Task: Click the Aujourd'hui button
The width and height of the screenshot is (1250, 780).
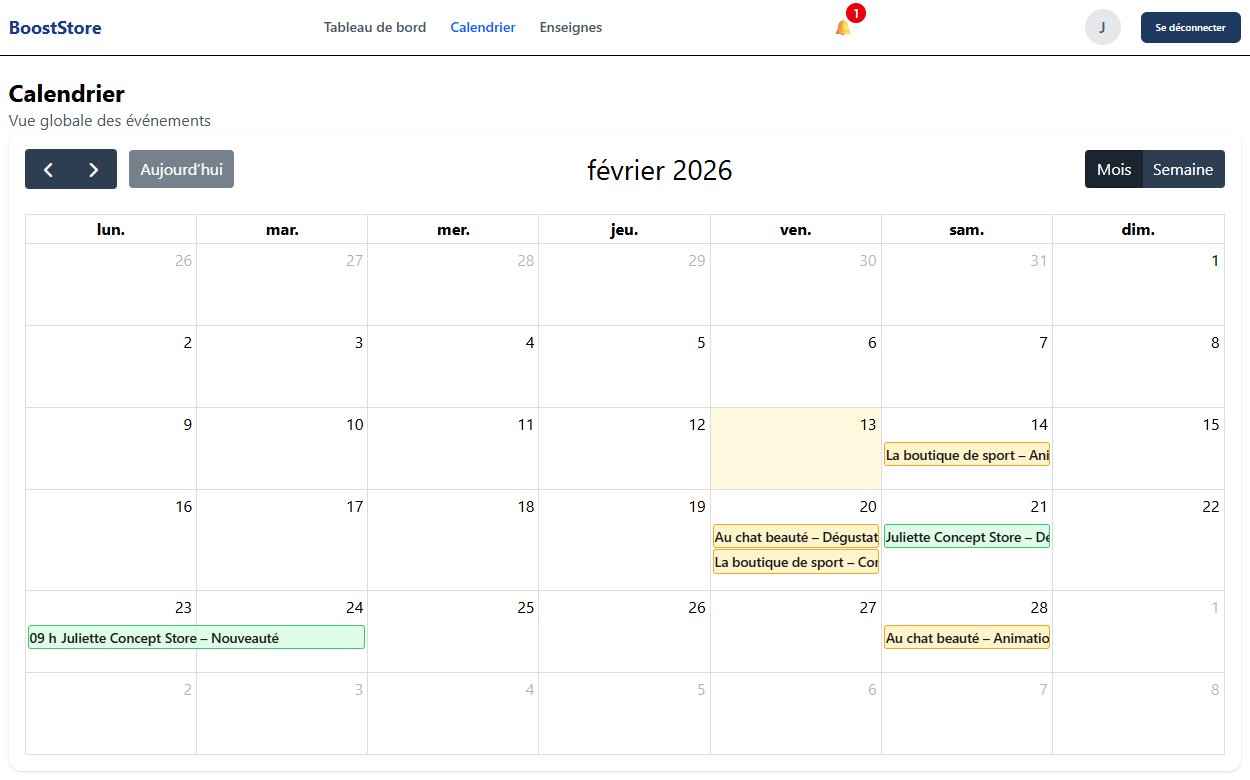Action: click(181, 169)
